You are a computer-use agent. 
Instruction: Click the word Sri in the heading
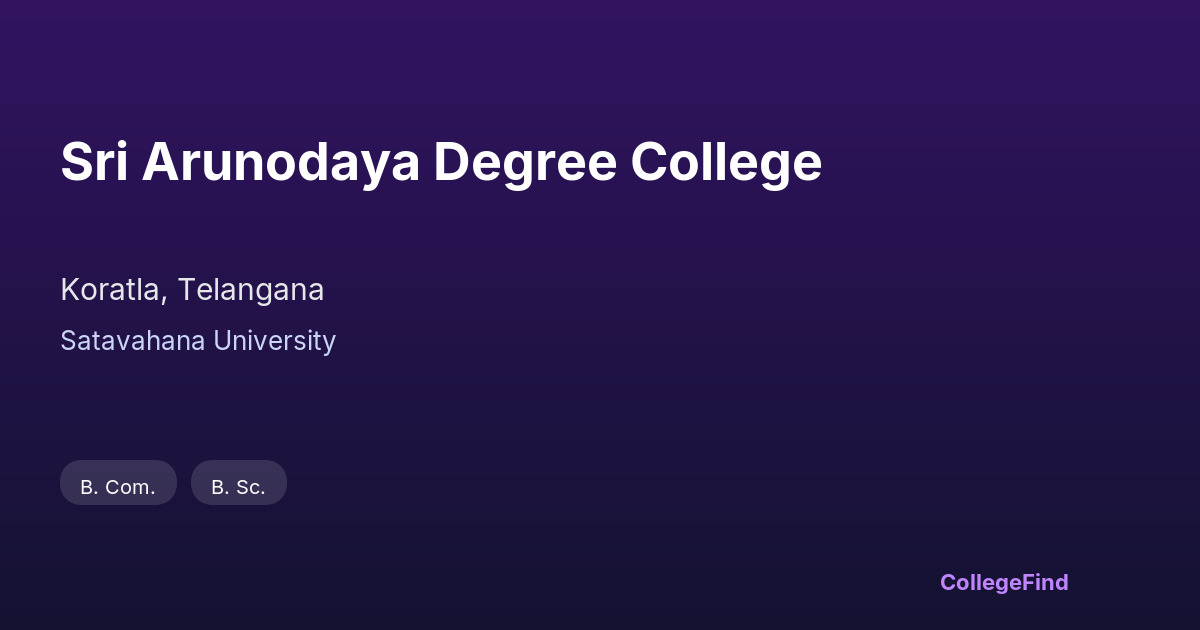click(94, 162)
